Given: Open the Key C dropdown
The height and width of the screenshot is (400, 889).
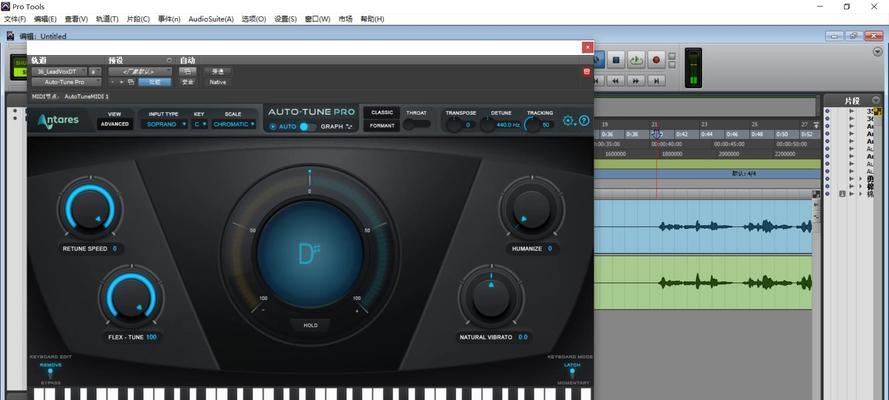Looking at the screenshot, I should pos(200,124).
